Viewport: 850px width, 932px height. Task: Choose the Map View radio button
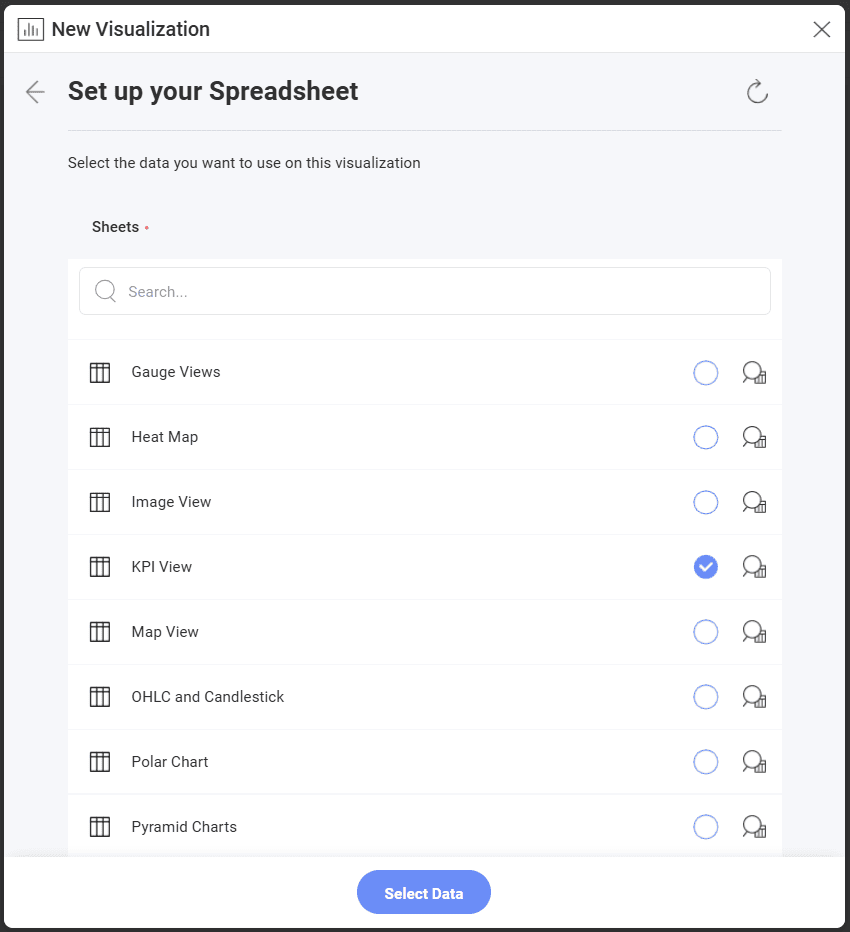[x=706, y=632]
